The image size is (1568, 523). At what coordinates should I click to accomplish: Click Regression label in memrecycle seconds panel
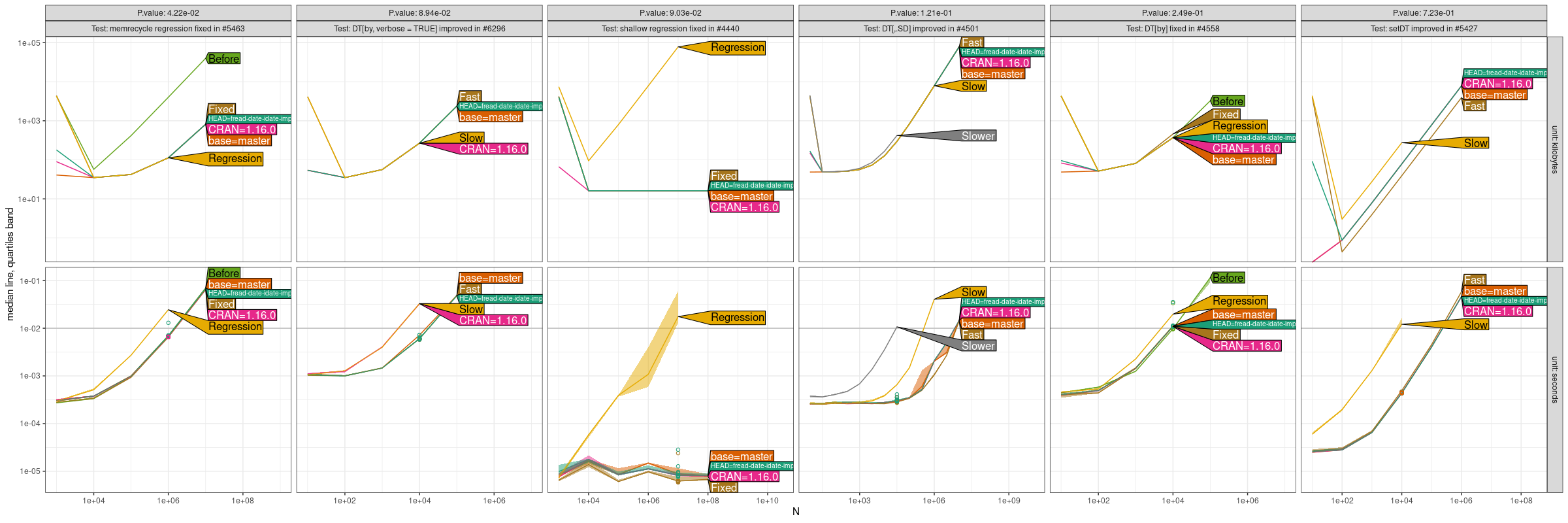tap(235, 327)
